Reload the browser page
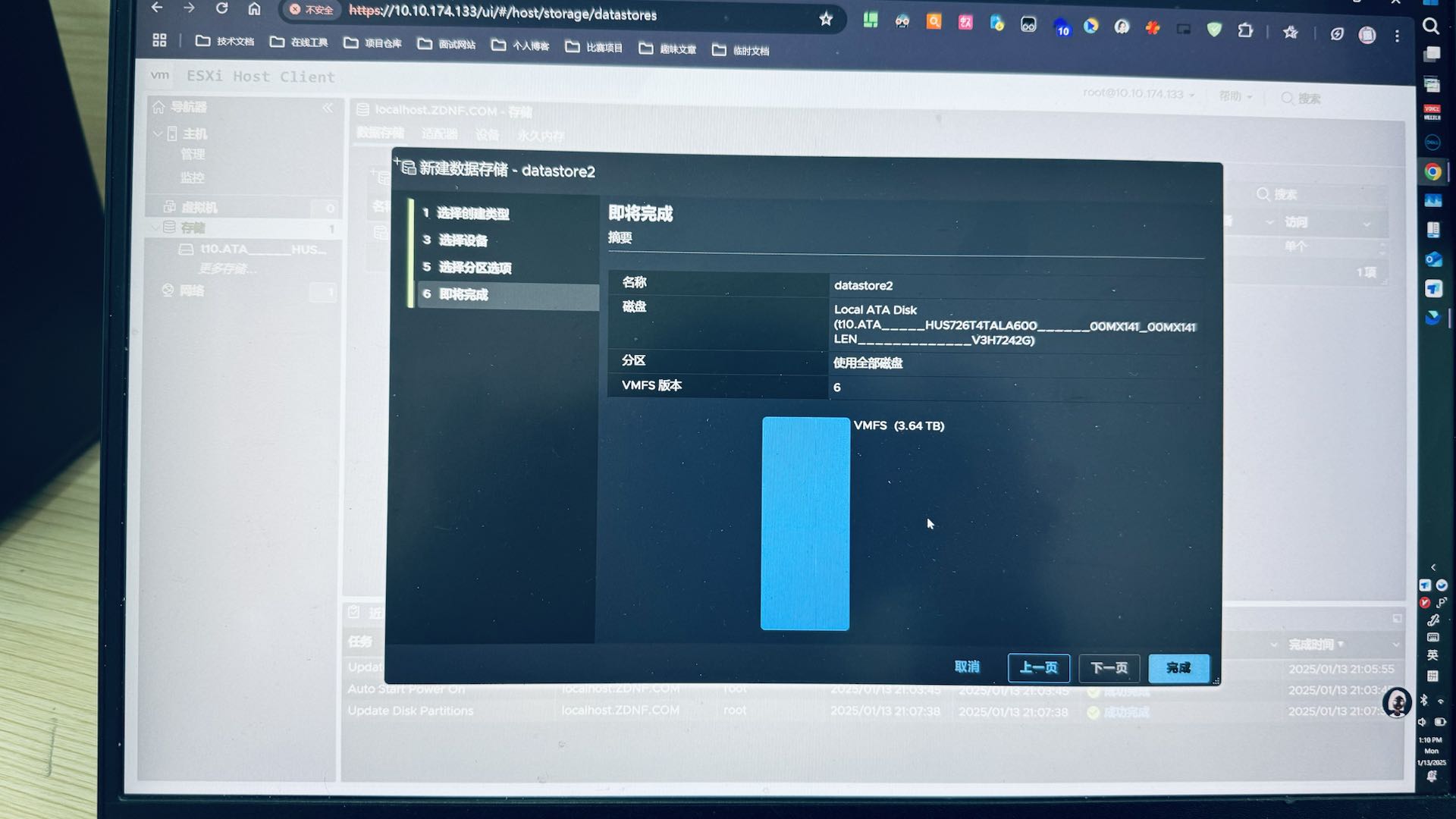 pyautogui.click(x=221, y=8)
